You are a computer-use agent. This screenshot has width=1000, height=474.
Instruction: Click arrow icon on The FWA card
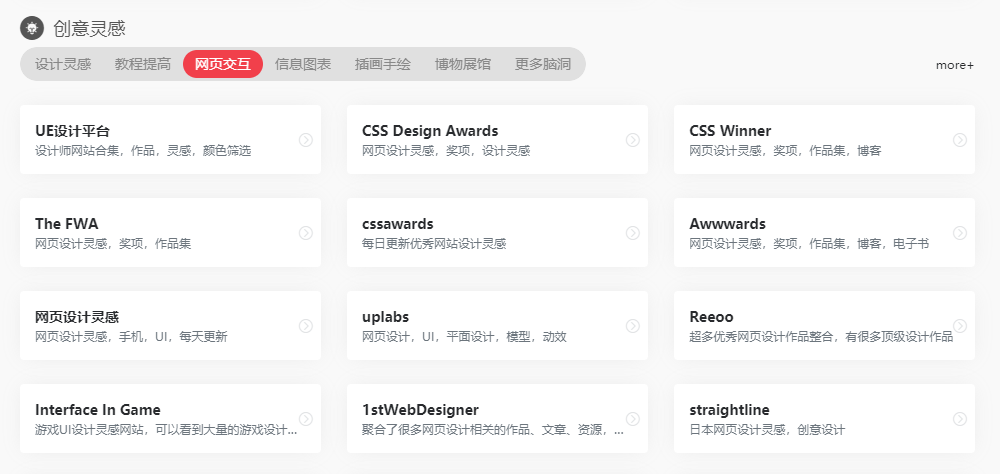[x=306, y=233]
